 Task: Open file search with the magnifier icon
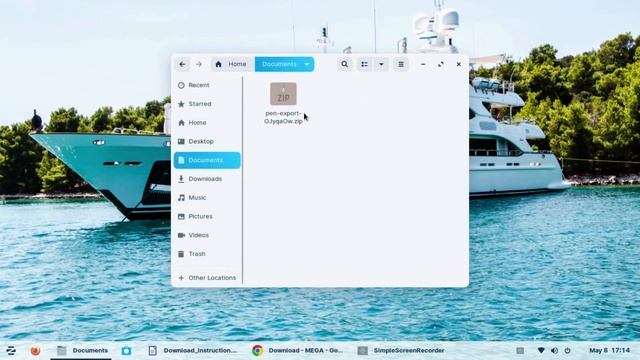[x=344, y=64]
